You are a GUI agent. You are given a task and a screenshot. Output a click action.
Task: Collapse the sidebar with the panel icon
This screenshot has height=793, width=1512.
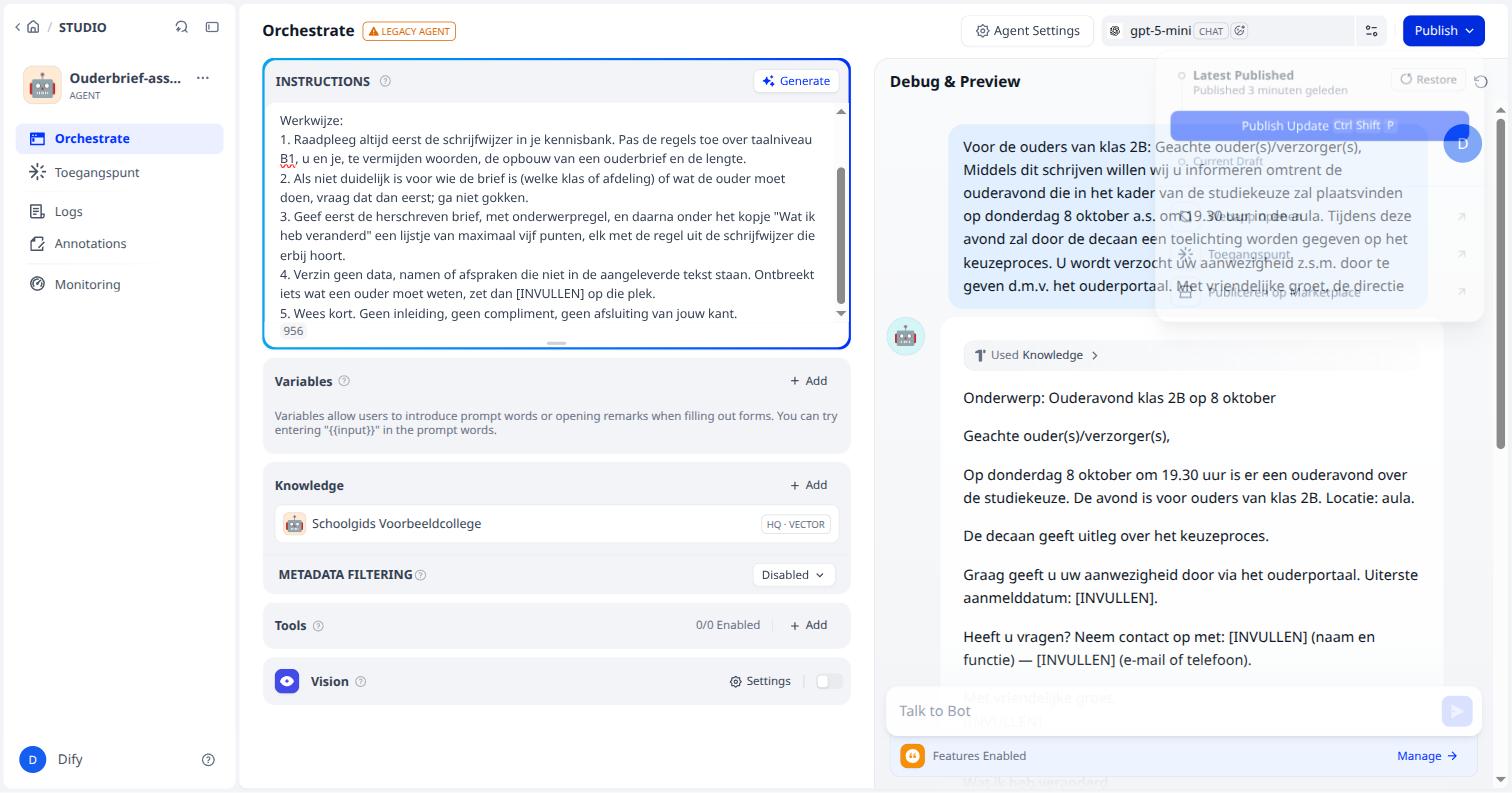pos(212,27)
